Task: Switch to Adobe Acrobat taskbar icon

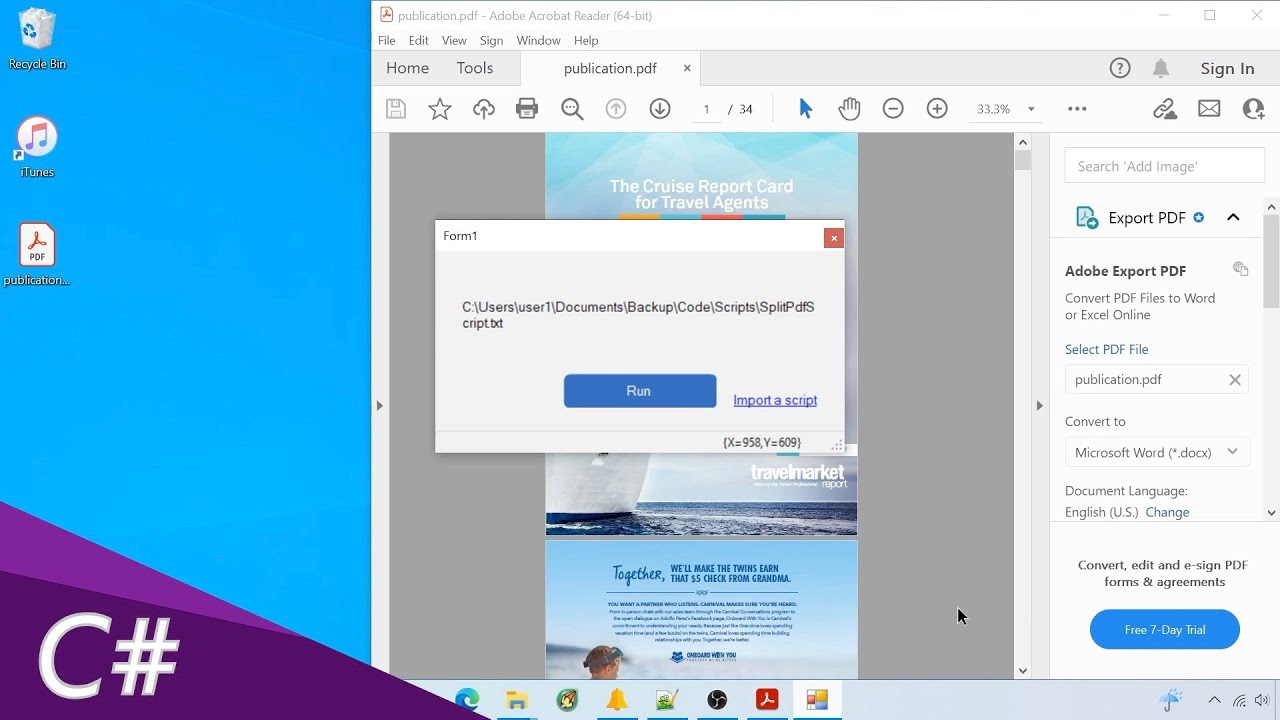Action: 767,700
